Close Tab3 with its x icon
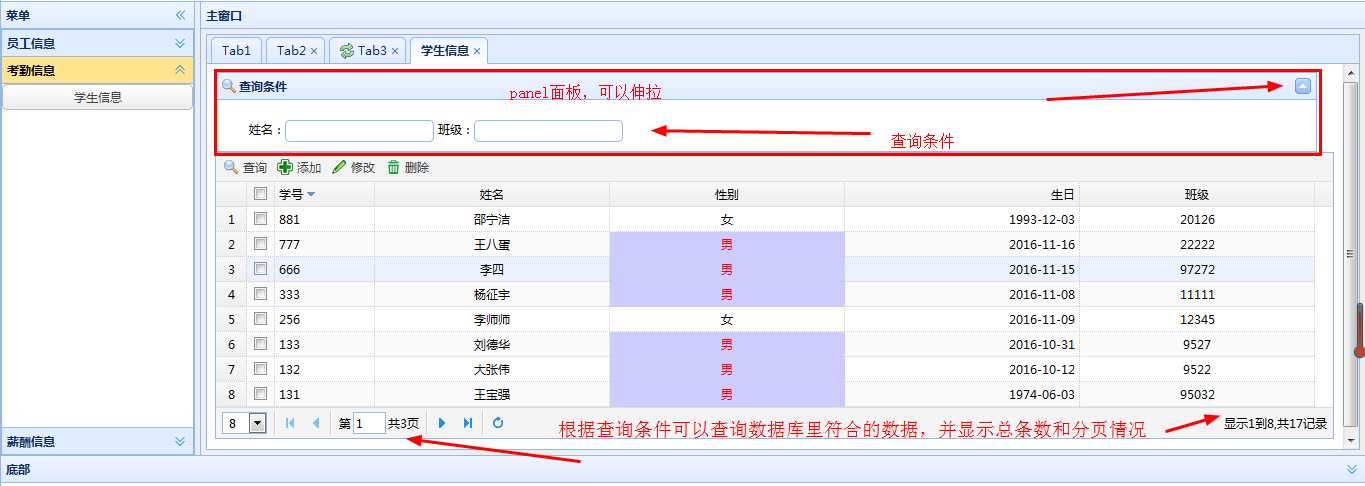This screenshot has height=486, width=1365. [x=395, y=51]
